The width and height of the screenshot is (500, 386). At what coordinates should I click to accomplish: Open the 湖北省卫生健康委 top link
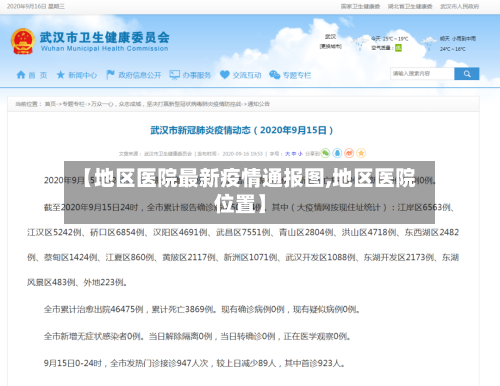point(410,6)
